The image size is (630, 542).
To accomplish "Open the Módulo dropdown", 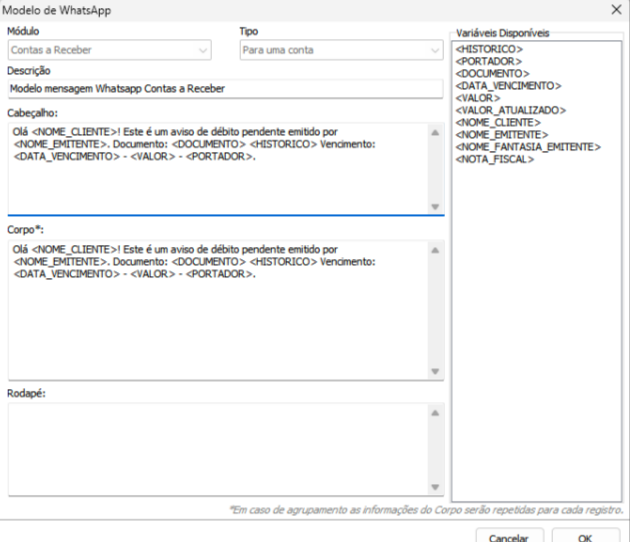I will (x=108, y=49).
